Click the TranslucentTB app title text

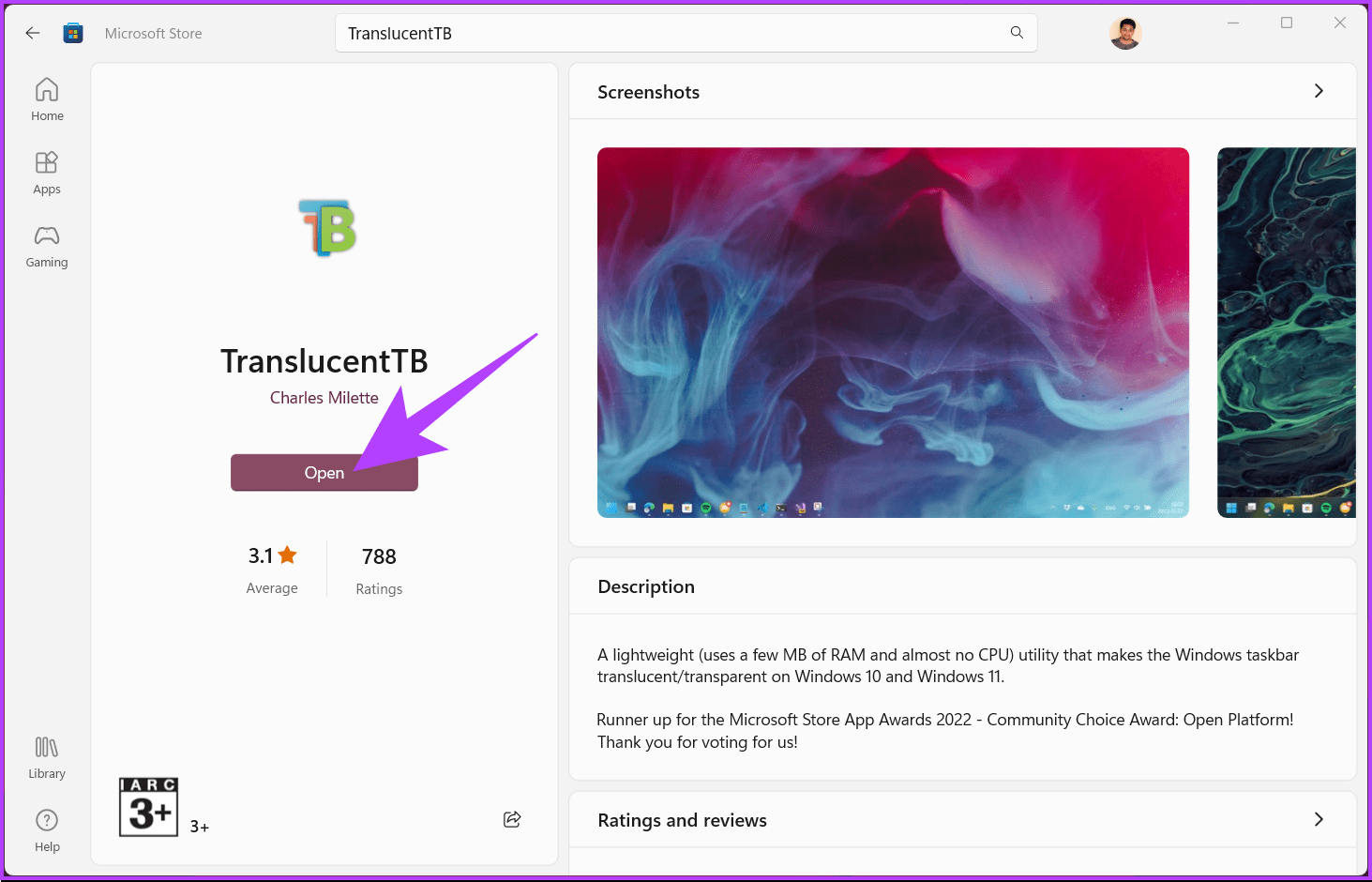324,361
